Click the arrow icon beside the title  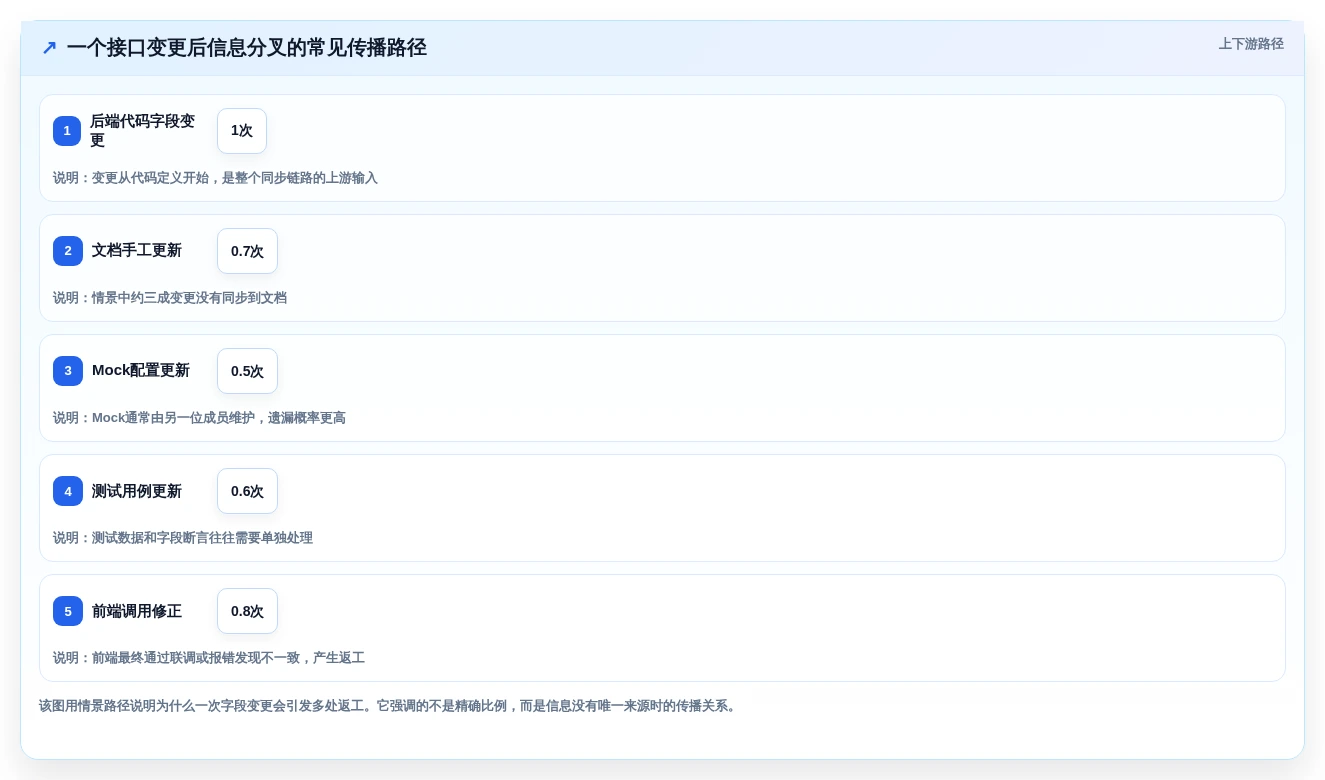[49, 48]
